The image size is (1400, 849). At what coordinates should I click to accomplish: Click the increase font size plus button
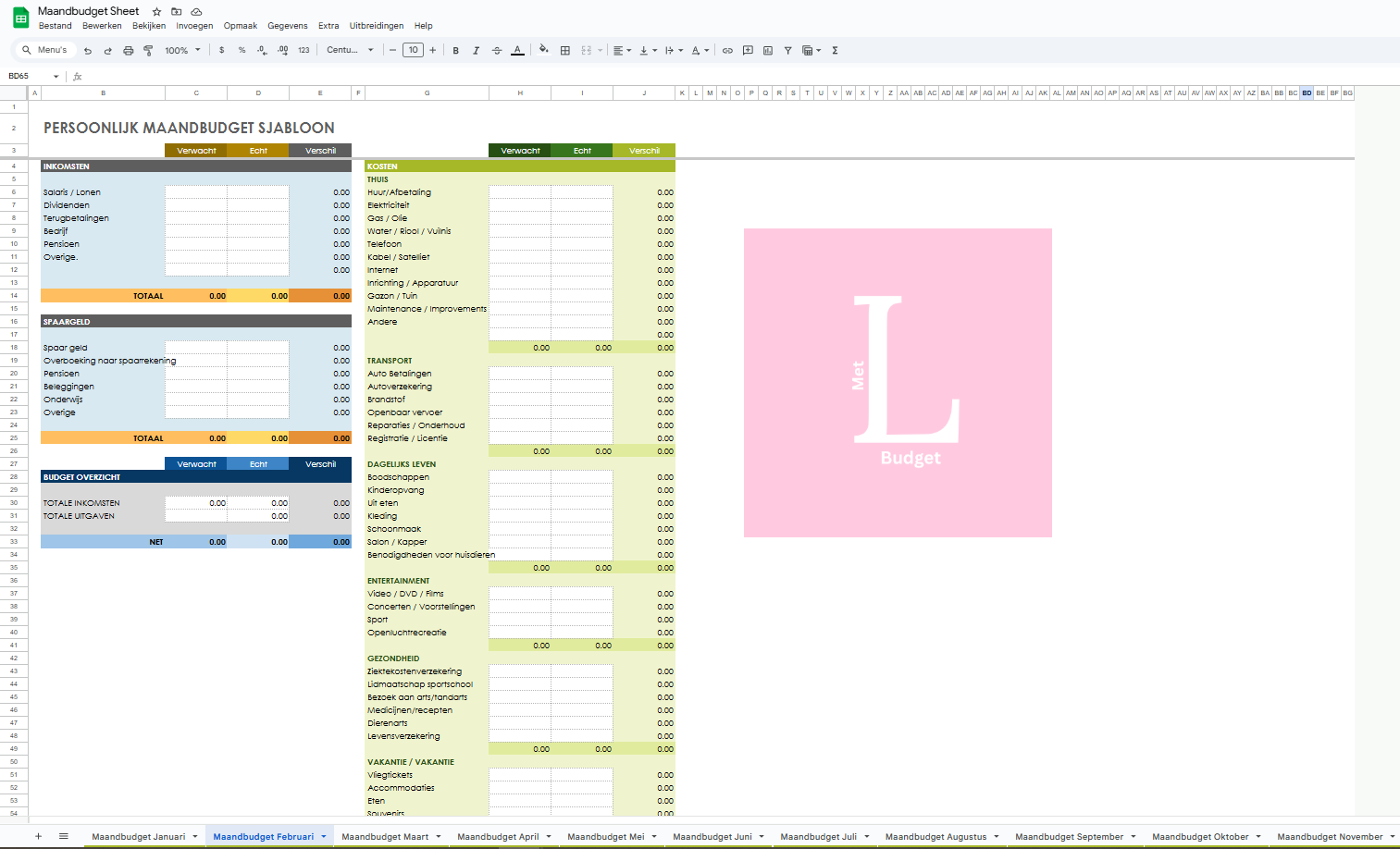coord(432,51)
